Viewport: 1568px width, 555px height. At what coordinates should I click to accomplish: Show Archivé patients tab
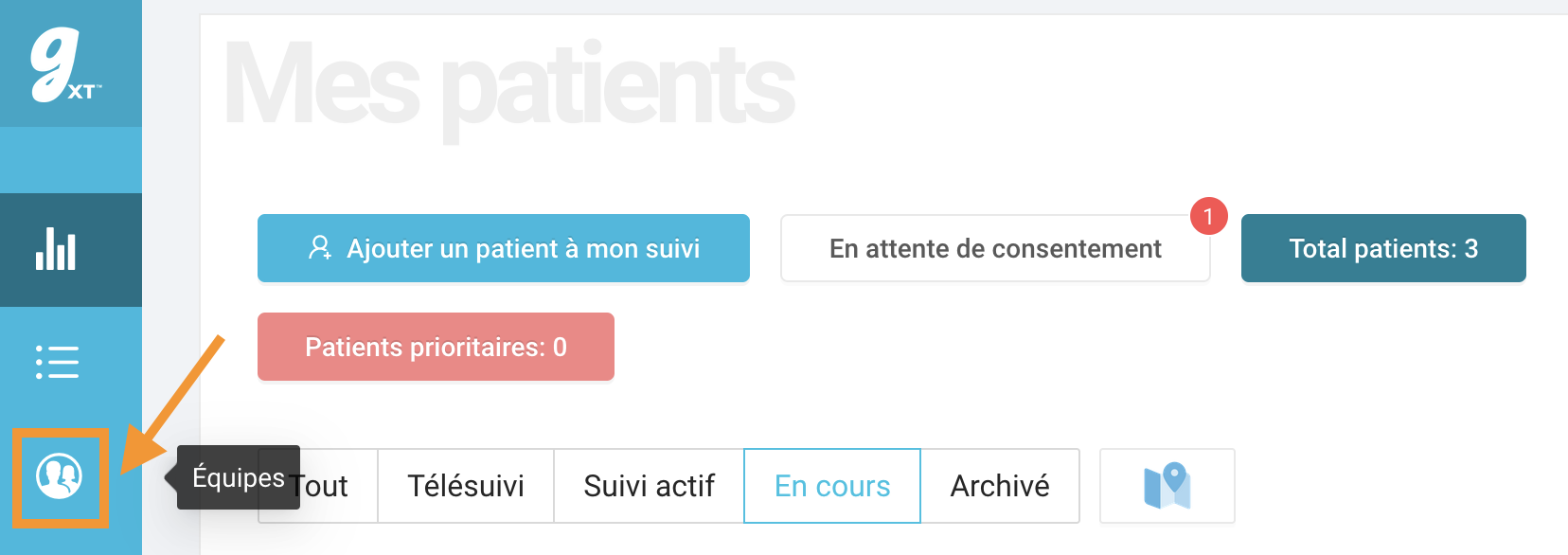[1000, 486]
